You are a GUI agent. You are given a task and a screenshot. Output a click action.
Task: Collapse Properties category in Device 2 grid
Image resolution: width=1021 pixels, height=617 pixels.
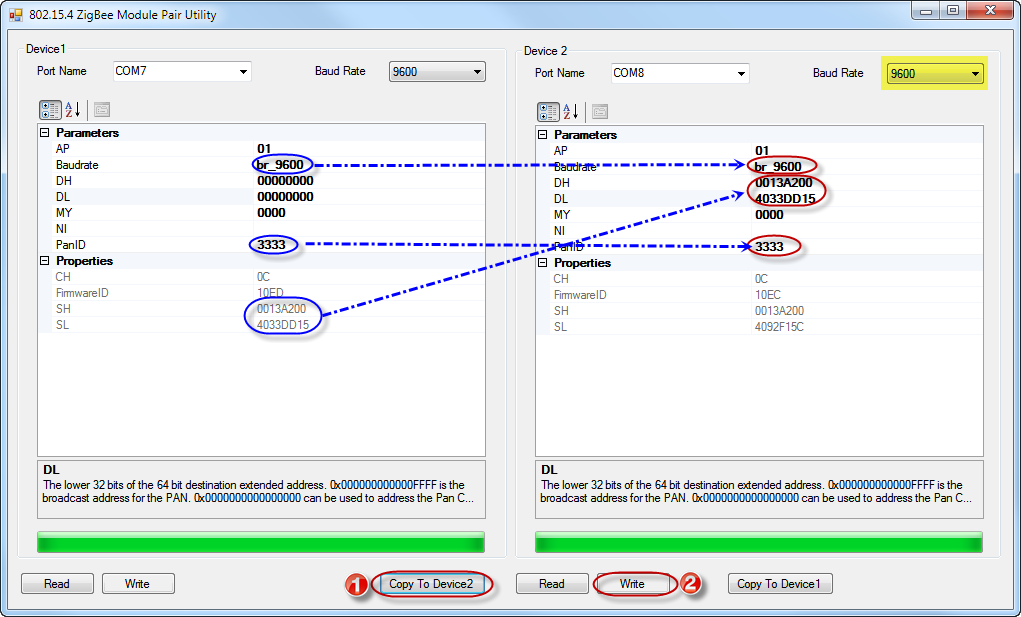point(543,263)
